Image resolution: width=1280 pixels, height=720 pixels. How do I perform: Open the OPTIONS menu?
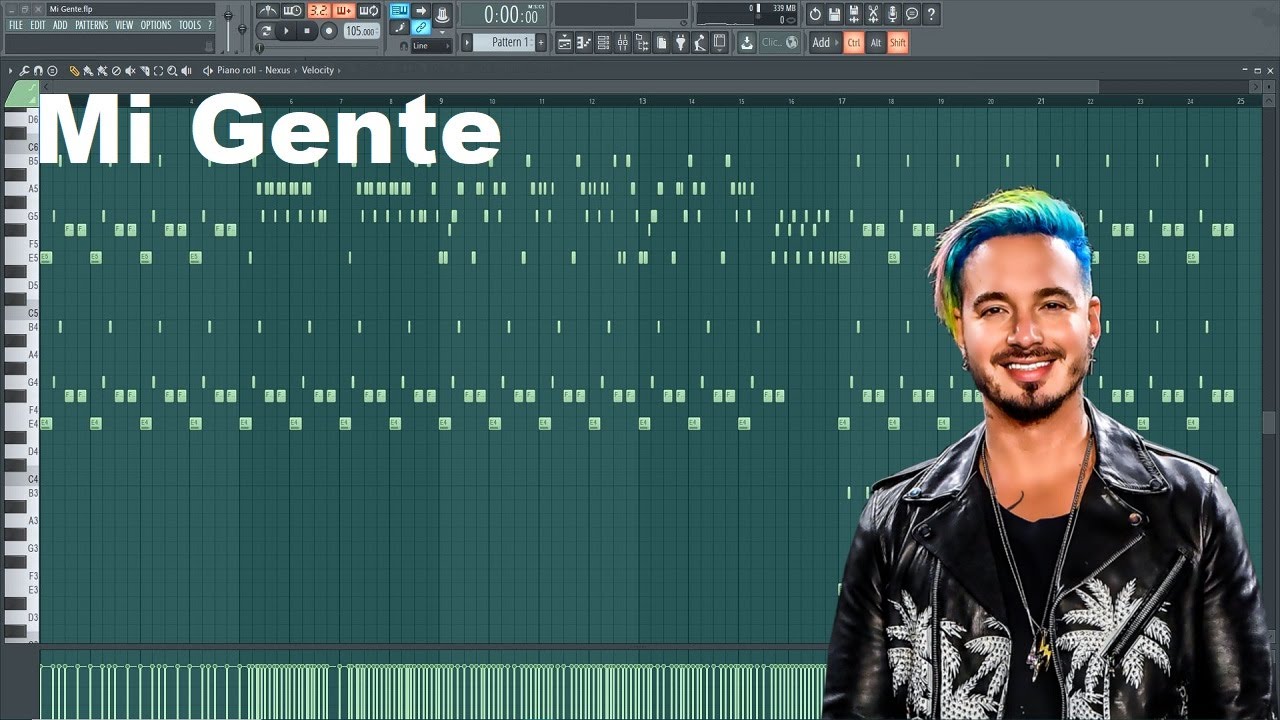(155, 25)
